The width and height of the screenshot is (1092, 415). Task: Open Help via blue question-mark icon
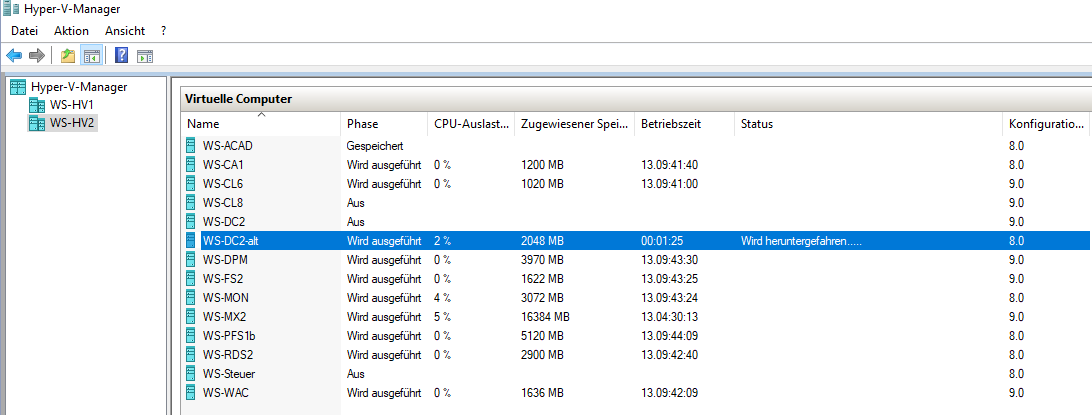[x=122, y=56]
